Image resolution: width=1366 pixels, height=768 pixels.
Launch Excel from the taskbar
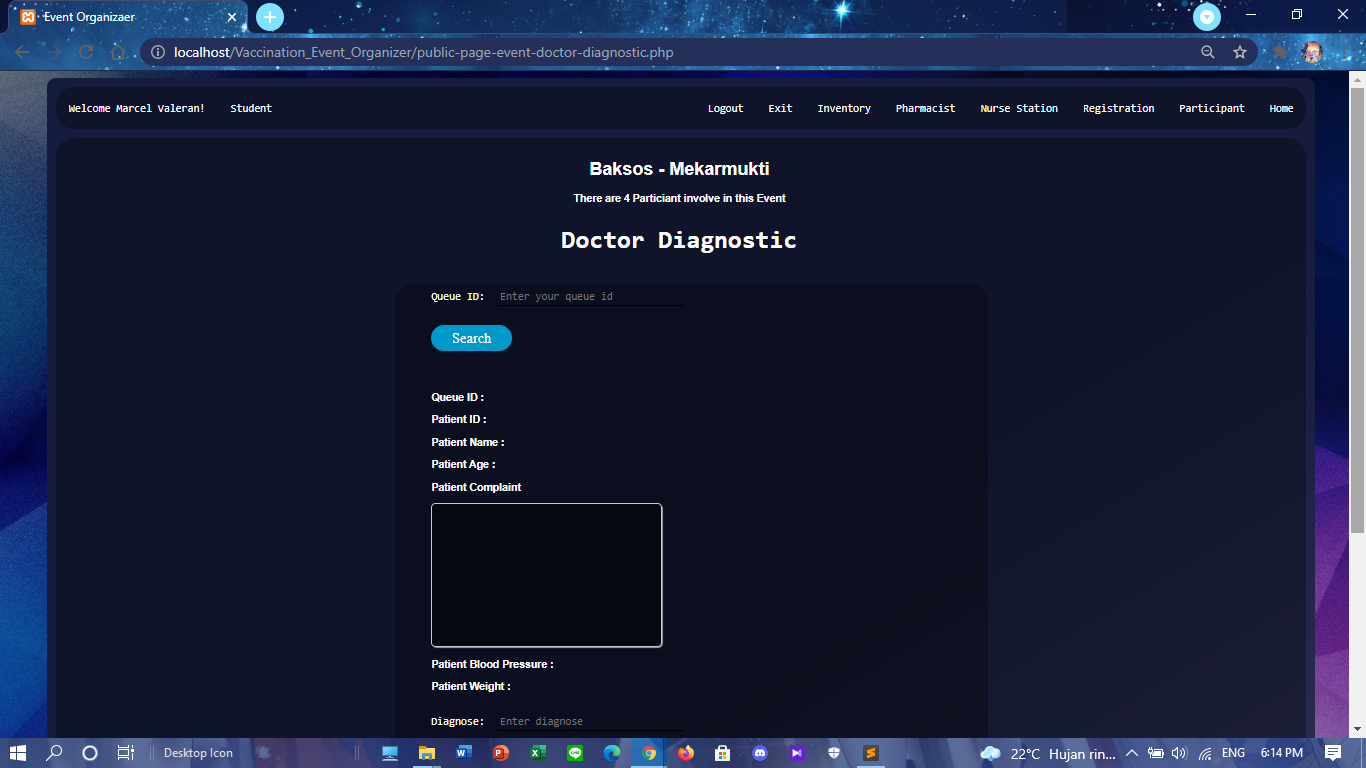[x=538, y=752]
